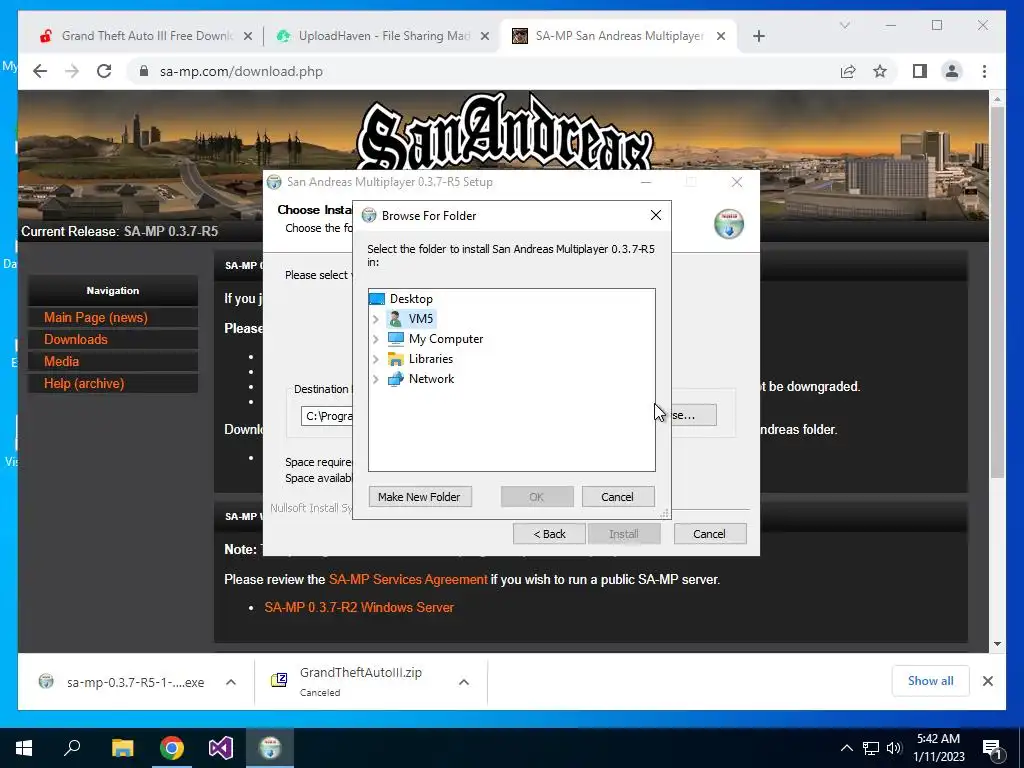Open the volume control in tray
The width and height of the screenshot is (1024, 768).
coord(894,748)
